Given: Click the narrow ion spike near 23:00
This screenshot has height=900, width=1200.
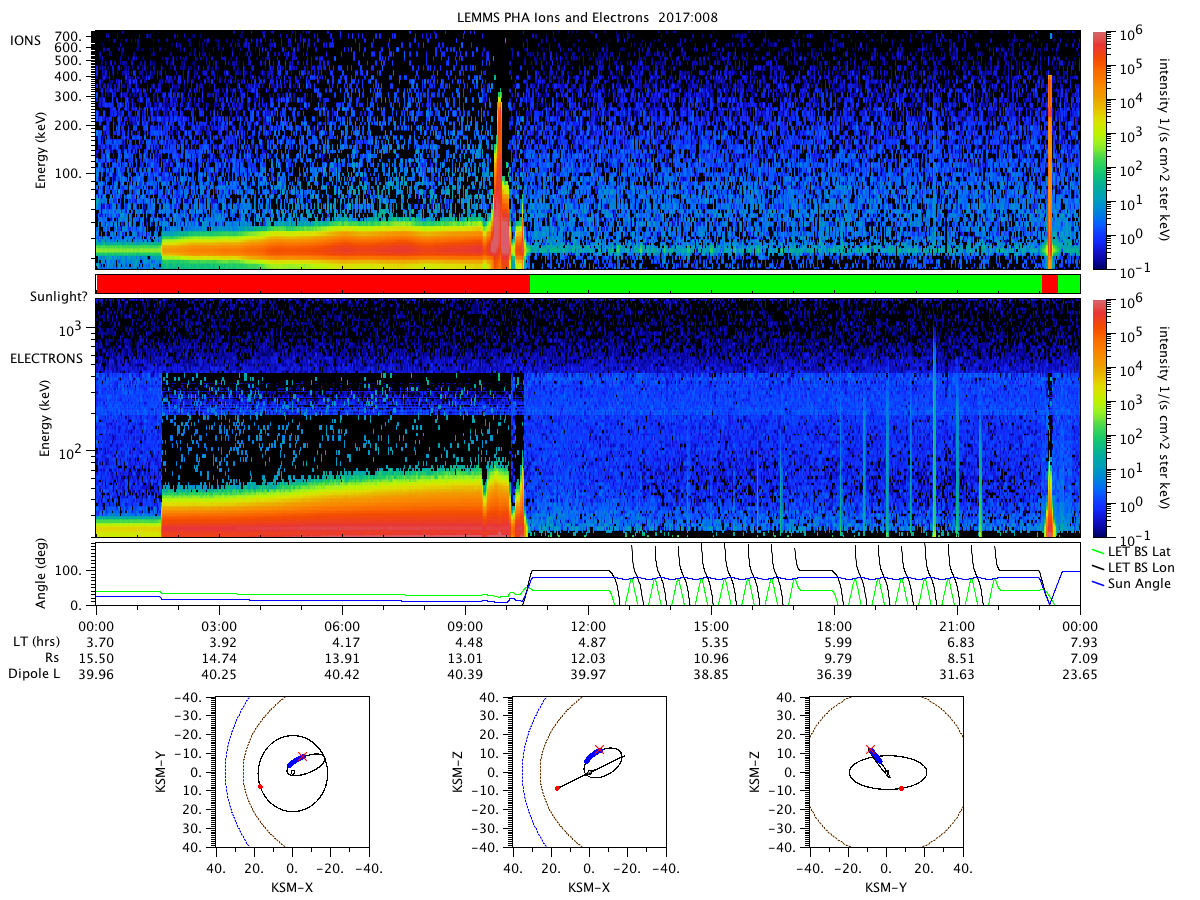Looking at the screenshot, I should pyautogui.click(x=1049, y=165).
